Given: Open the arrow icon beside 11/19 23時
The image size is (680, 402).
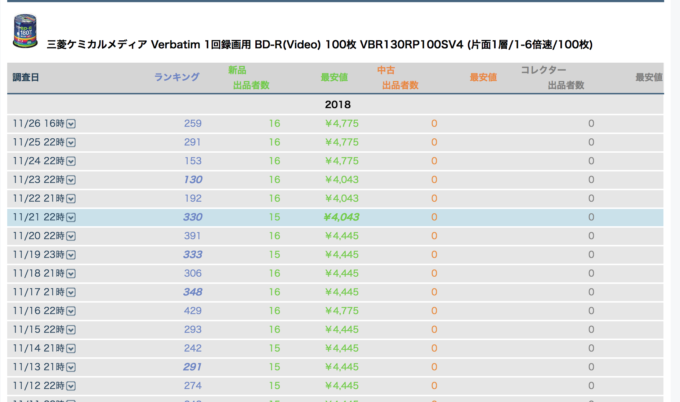Looking at the screenshot, I should 71,255.
